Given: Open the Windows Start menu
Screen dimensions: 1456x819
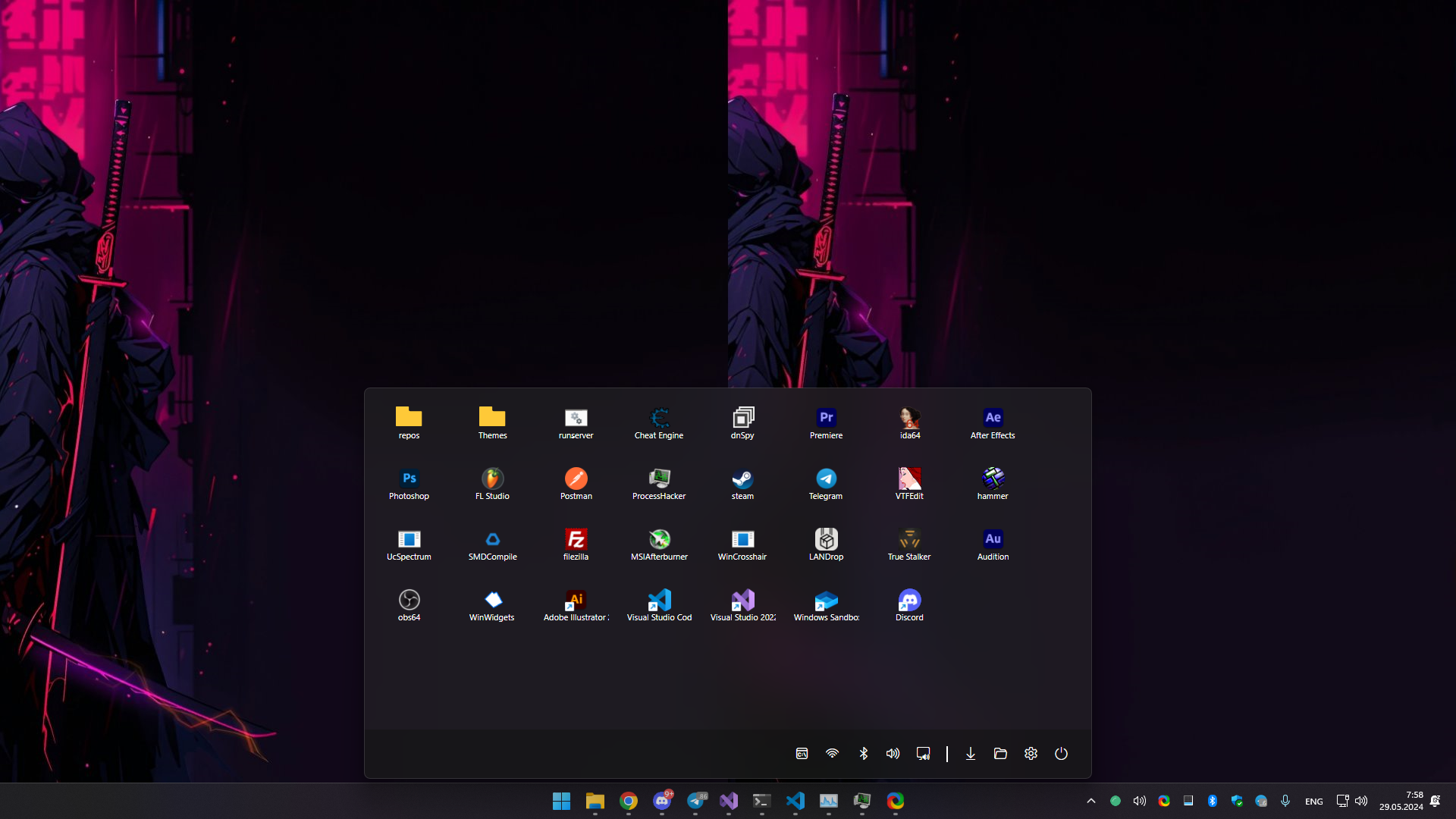Looking at the screenshot, I should (x=561, y=801).
